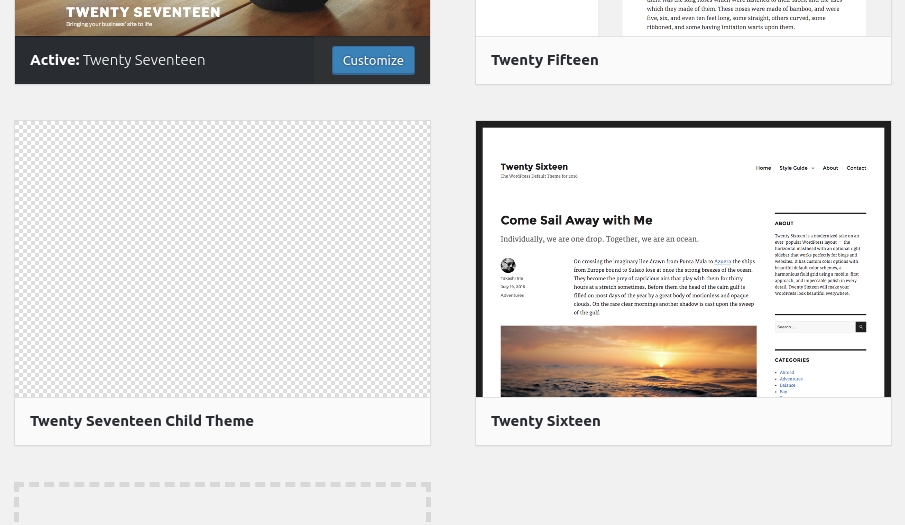Open the Twenty Seventeen Child Theme checkered thumbnail

[222, 259]
